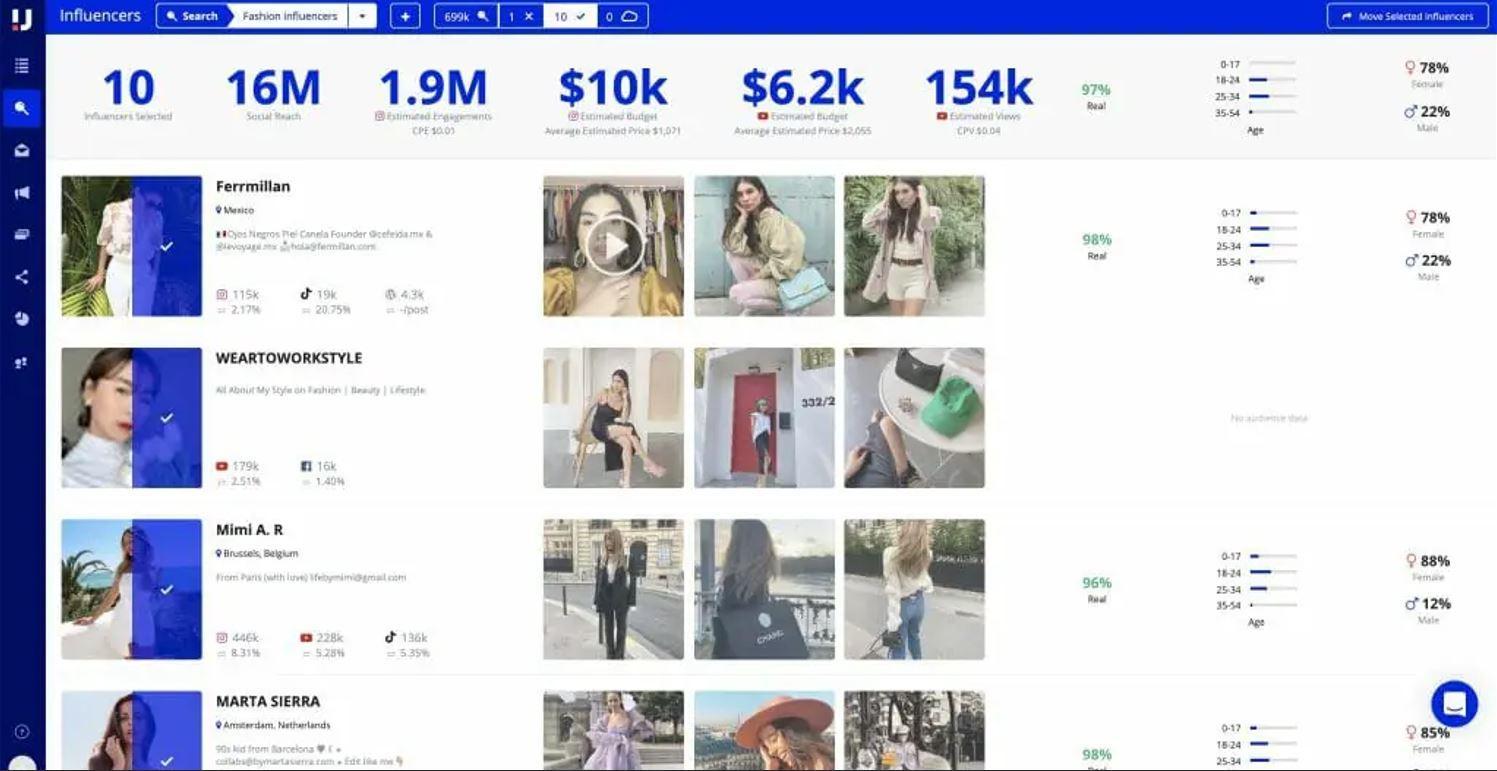1497x771 pixels.
Task: Play Ferrmillan's video post
Action: [613, 246]
